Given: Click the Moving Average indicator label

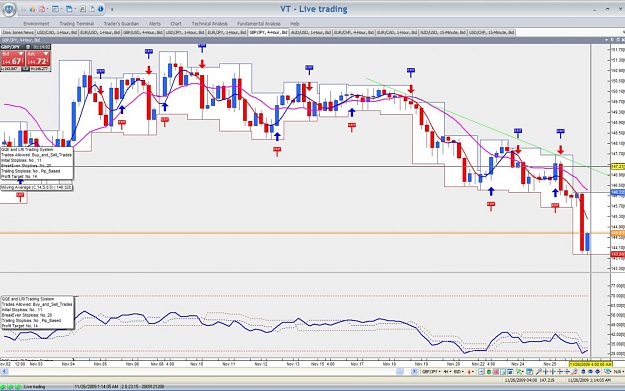Looking at the screenshot, I should tap(36, 187).
